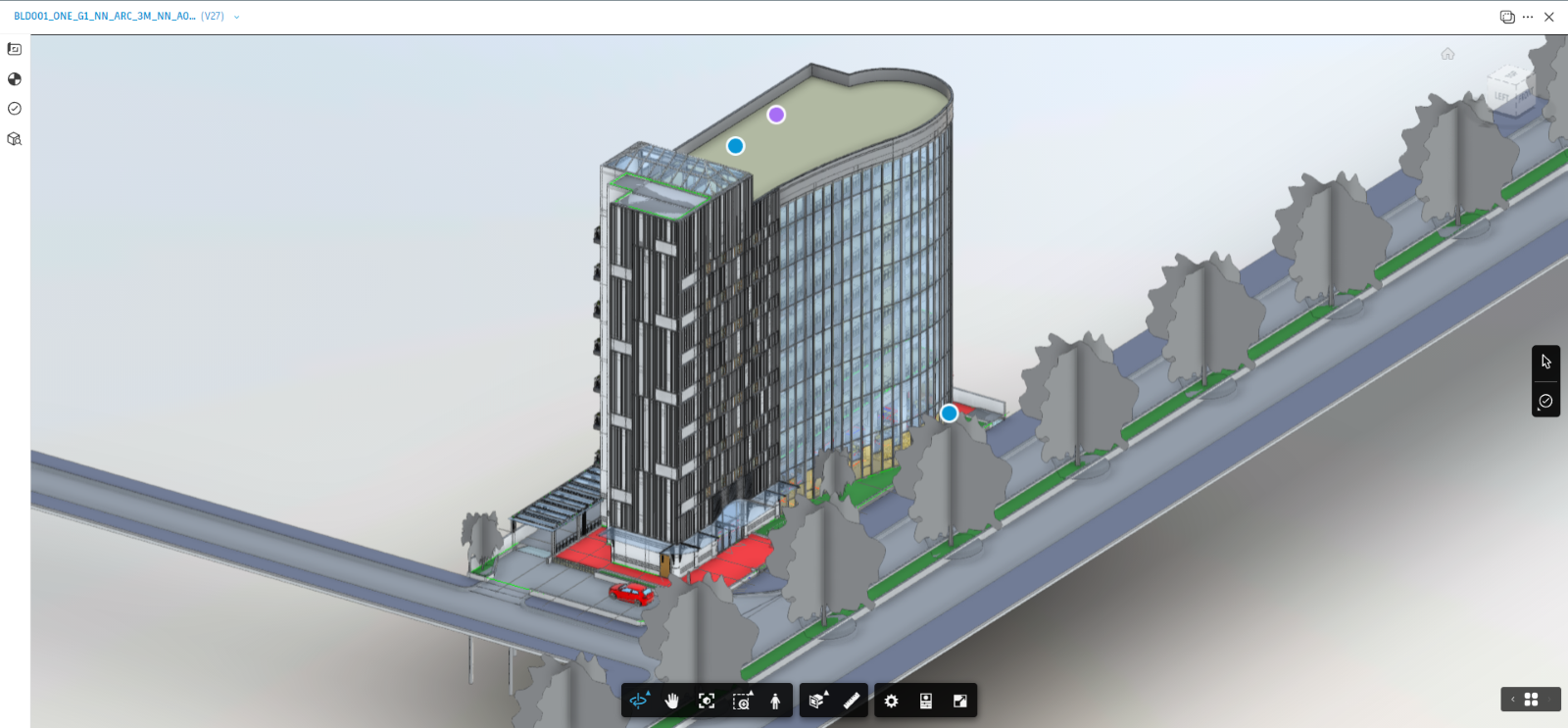The width and height of the screenshot is (1568, 728).
Task: Select the purple issue pin on roof
Action: pos(776,115)
